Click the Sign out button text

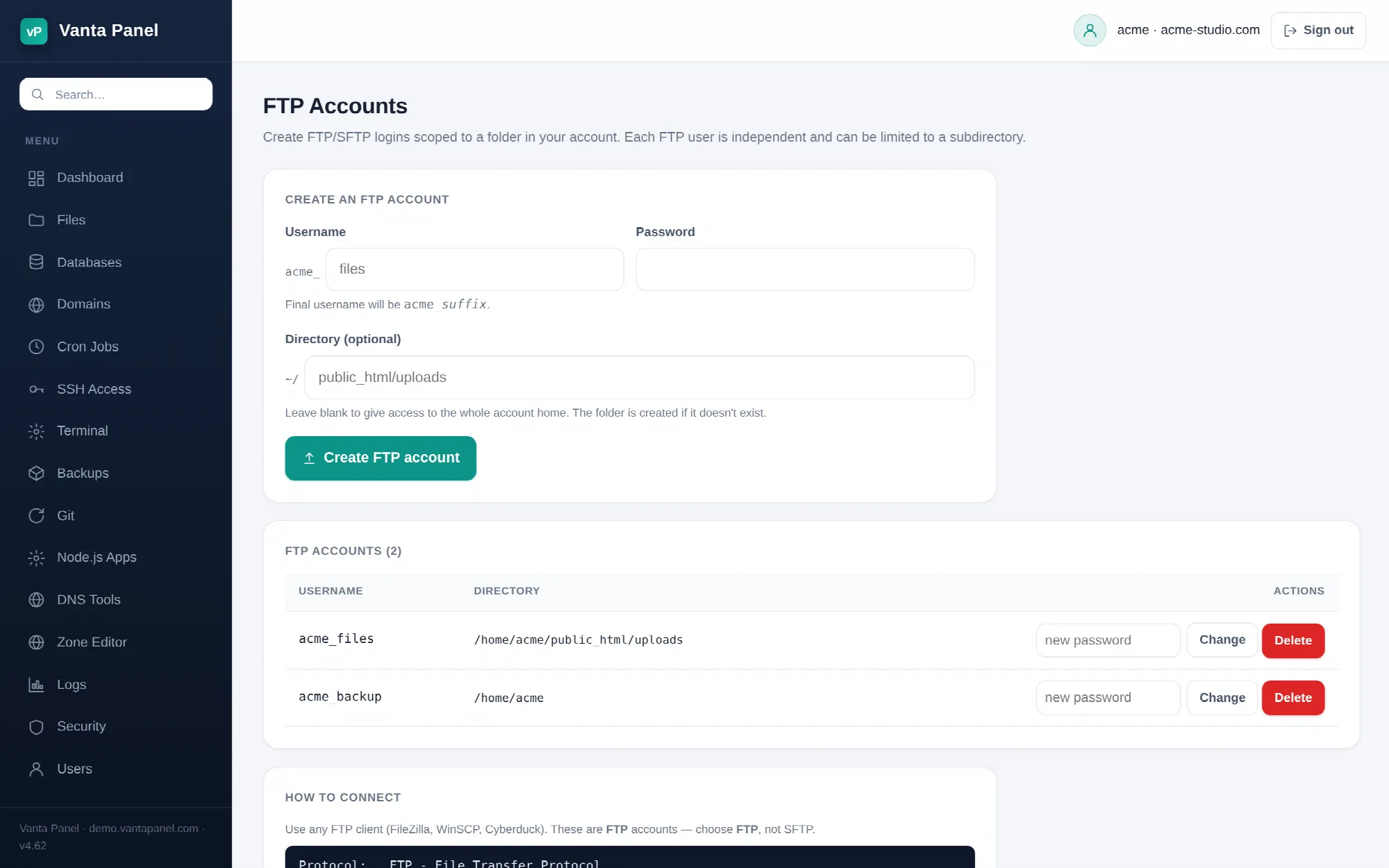[x=1328, y=30]
